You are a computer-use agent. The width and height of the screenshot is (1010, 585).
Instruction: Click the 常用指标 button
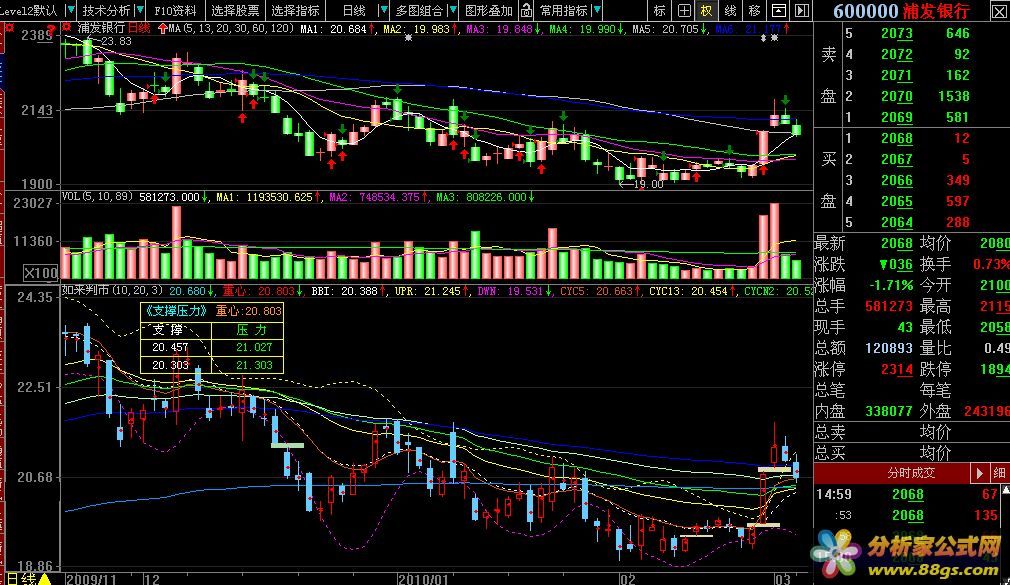pos(564,10)
